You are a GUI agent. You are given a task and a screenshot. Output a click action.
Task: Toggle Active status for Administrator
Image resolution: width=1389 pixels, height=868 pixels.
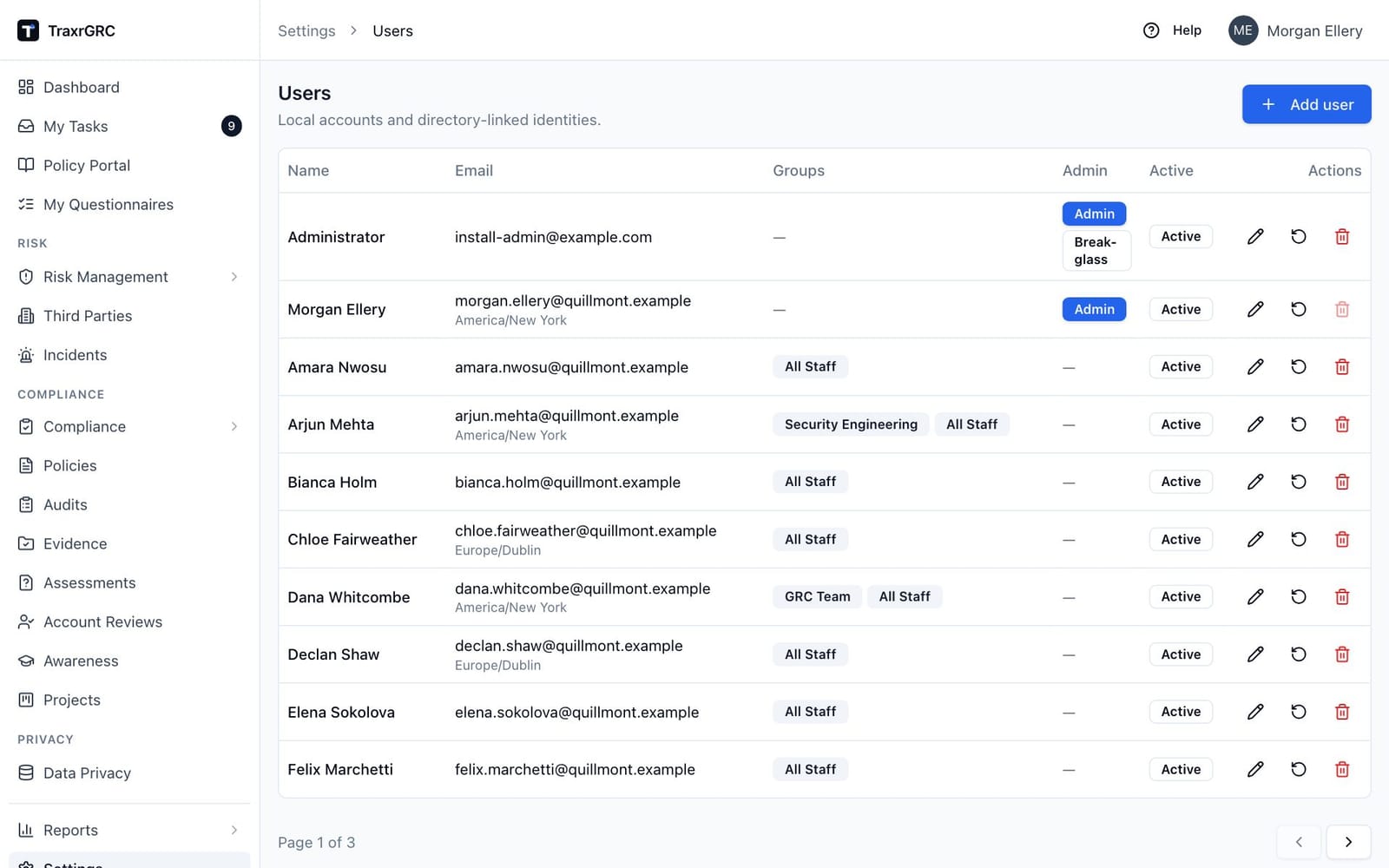tap(1181, 237)
